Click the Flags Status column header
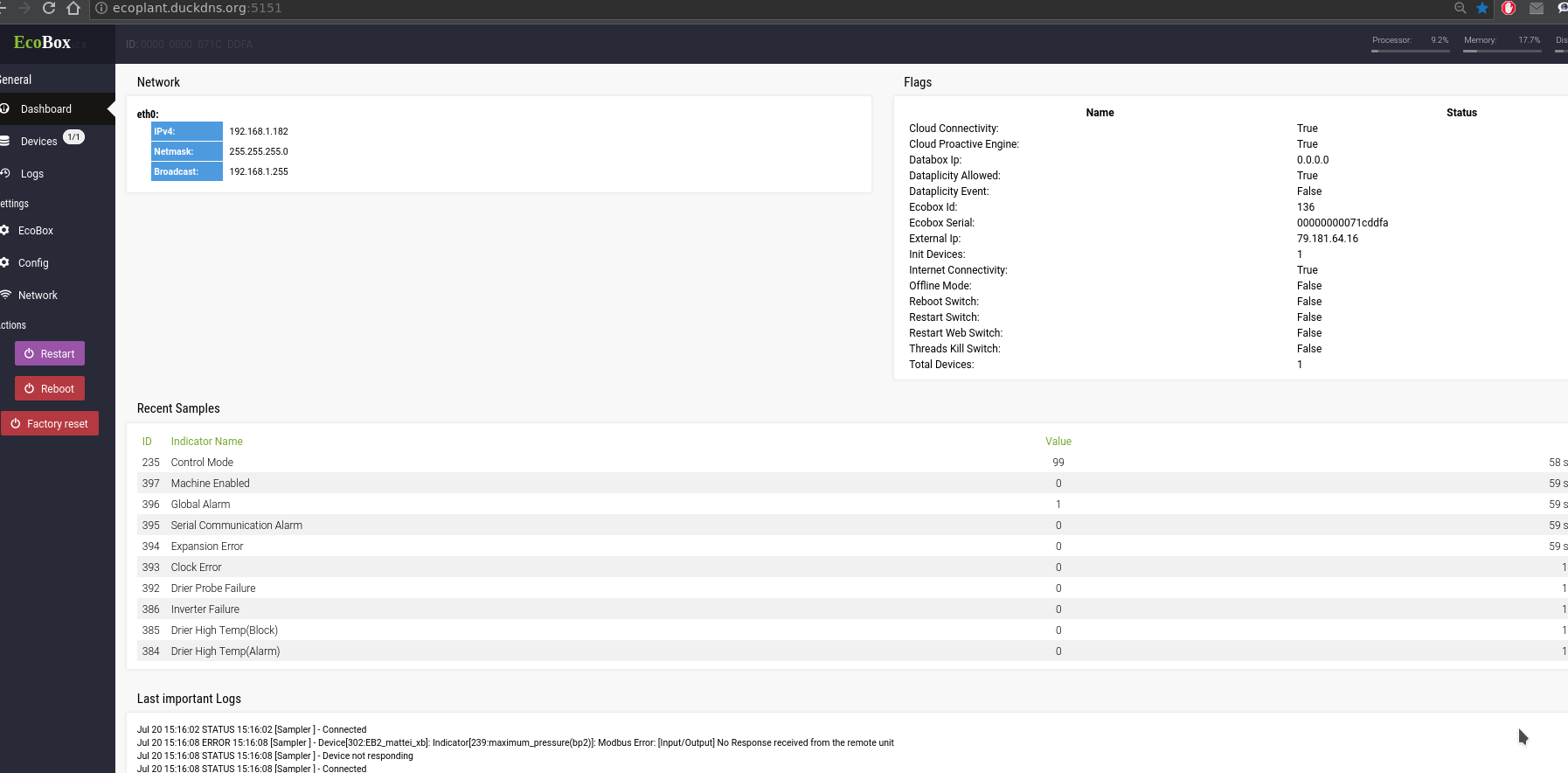Screen dimensions: 1568x773 coord(1461,113)
